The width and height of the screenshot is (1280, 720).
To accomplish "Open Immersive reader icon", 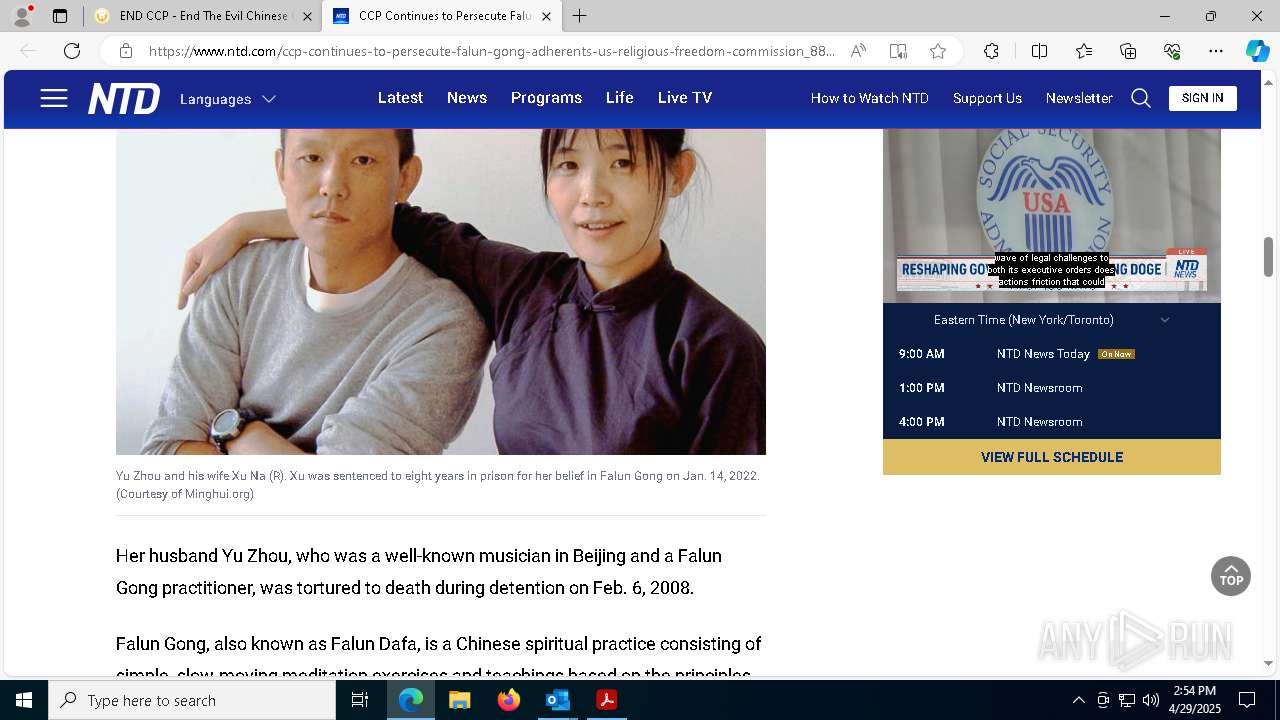I will tap(898, 51).
